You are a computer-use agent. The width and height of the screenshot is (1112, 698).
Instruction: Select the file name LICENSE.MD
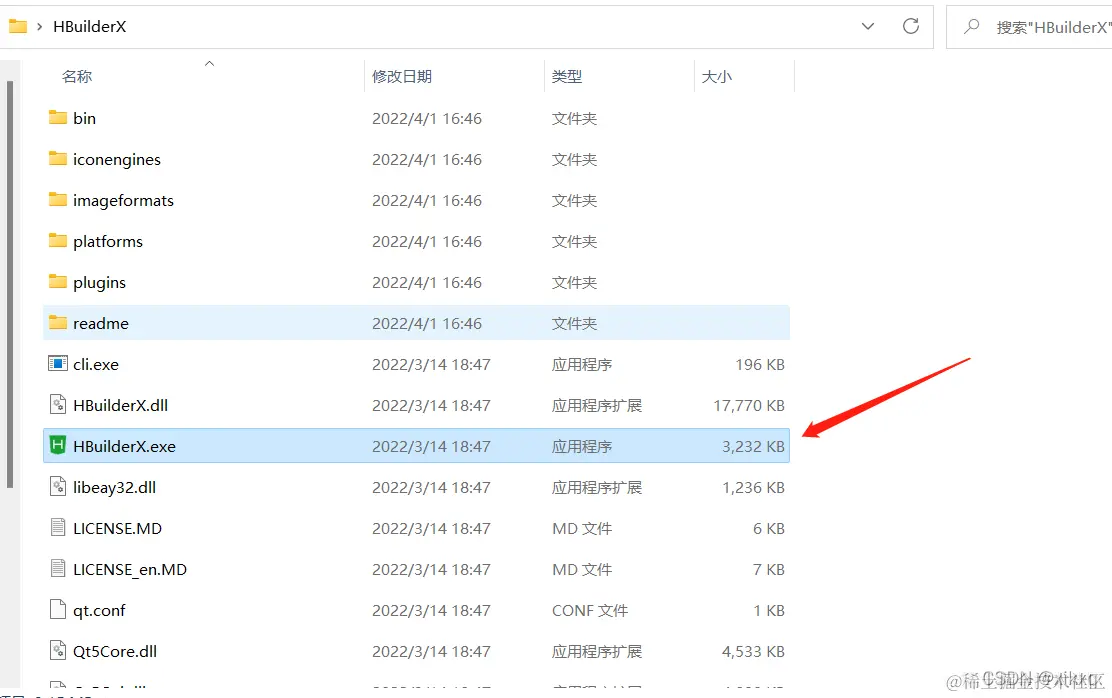[117, 528]
